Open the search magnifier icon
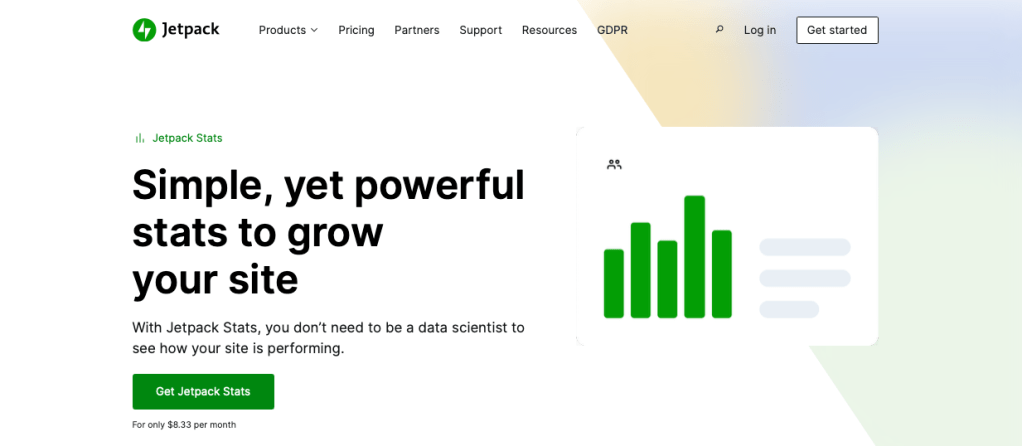Screen dimensions: 1022x446 (720, 29)
